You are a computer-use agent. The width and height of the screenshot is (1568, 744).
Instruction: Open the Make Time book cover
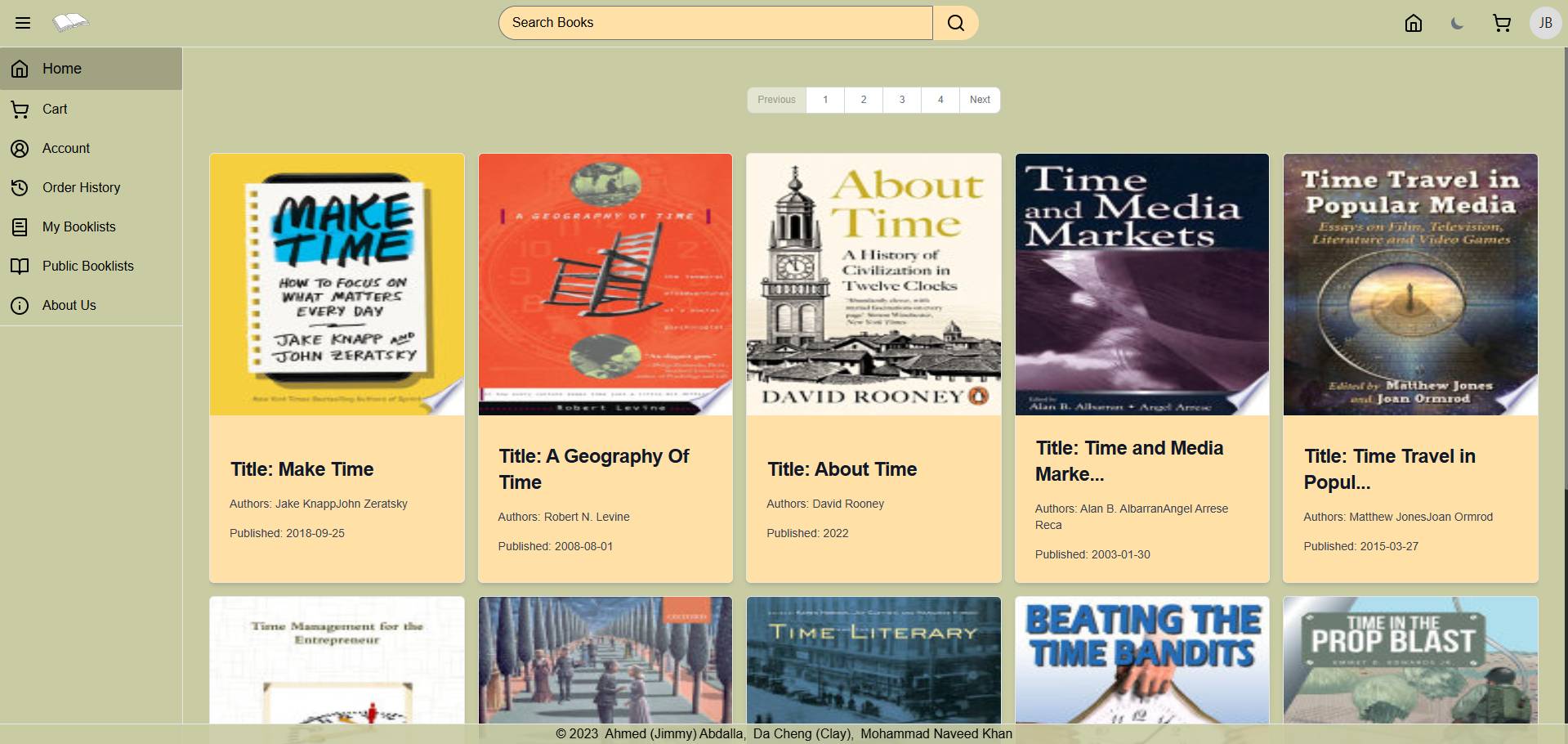(x=337, y=285)
